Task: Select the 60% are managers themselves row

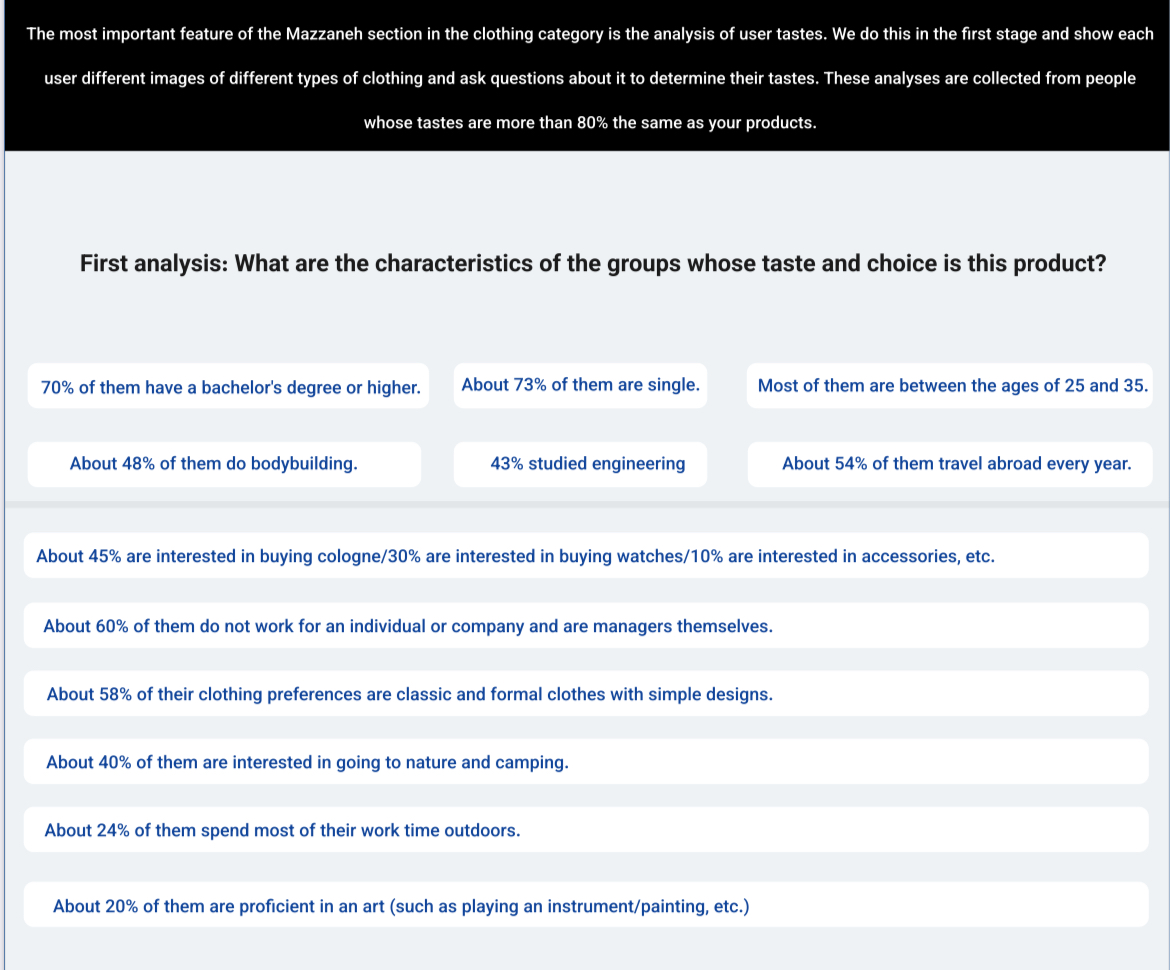Action: pyautogui.click(x=408, y=626)
